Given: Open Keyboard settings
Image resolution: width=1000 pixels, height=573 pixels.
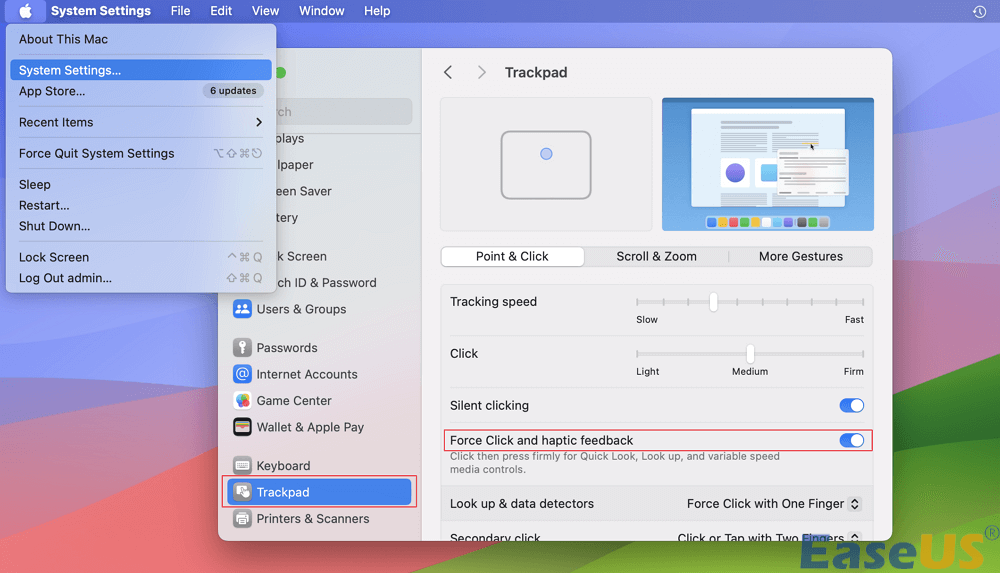Looking at the screenshot, I should [x=319, y=466].
